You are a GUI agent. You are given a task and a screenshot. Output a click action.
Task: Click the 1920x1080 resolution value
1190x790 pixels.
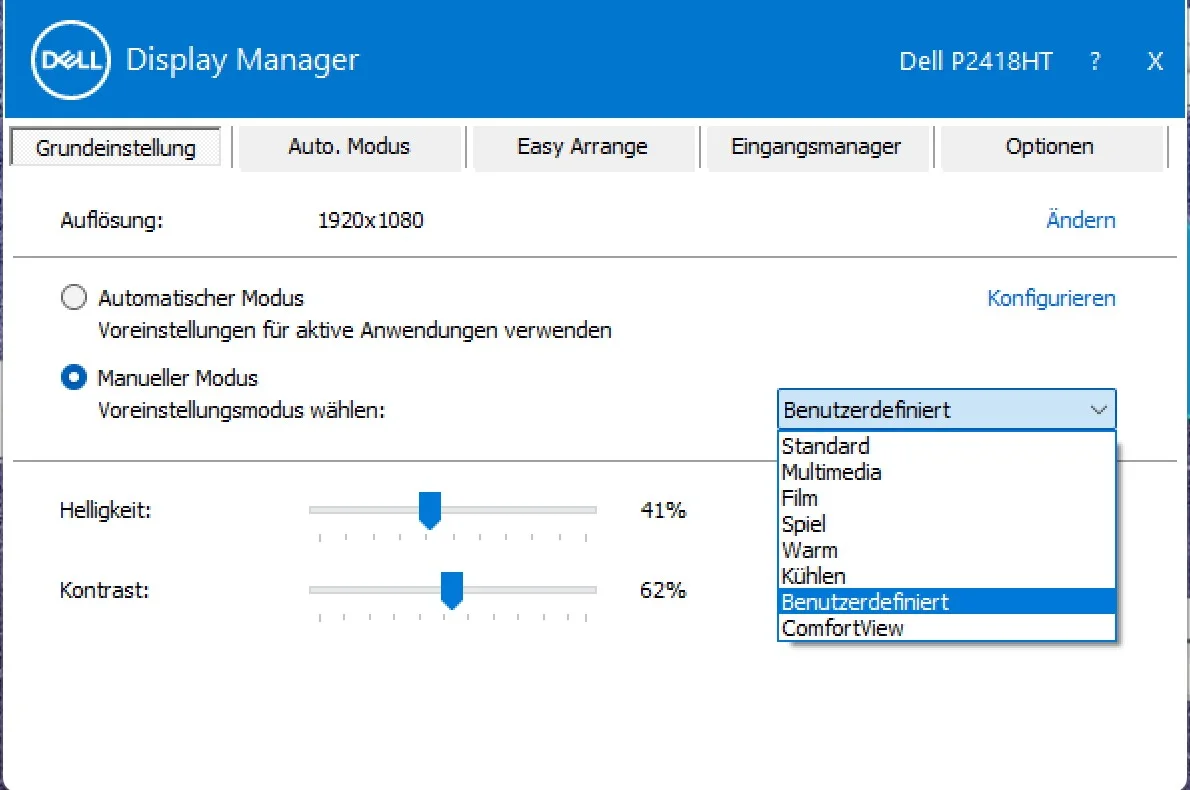[370, 220]
